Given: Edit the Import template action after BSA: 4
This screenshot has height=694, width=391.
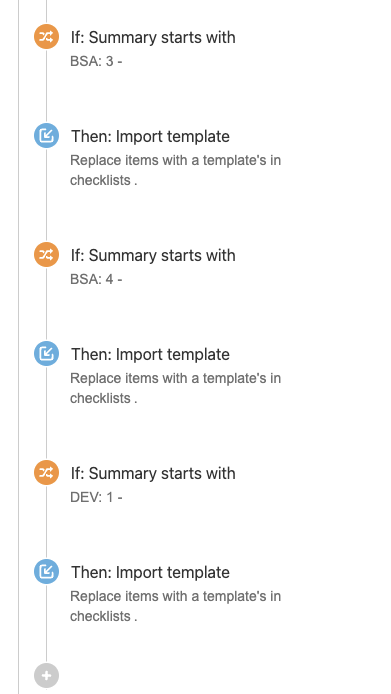Looking at the screenshot, I should tap(150, 355).
